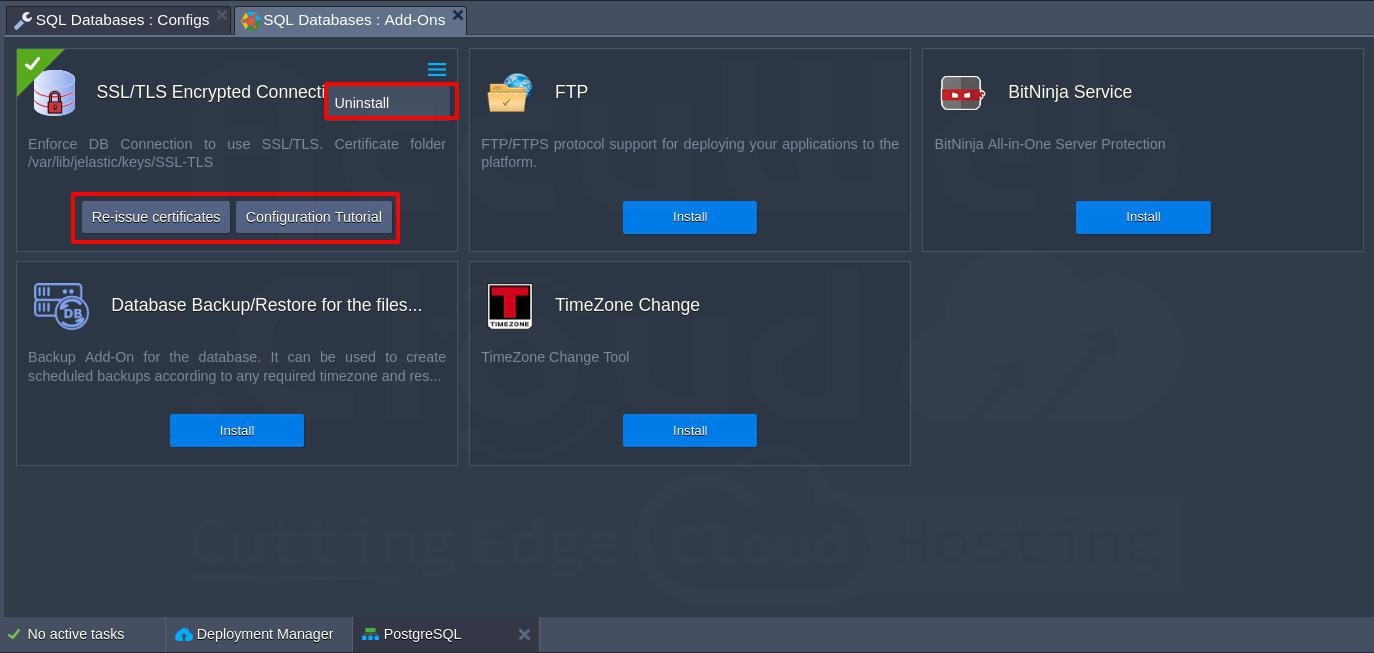
Task: Click the BitNinja Service ninja icon
Action: 962,93
